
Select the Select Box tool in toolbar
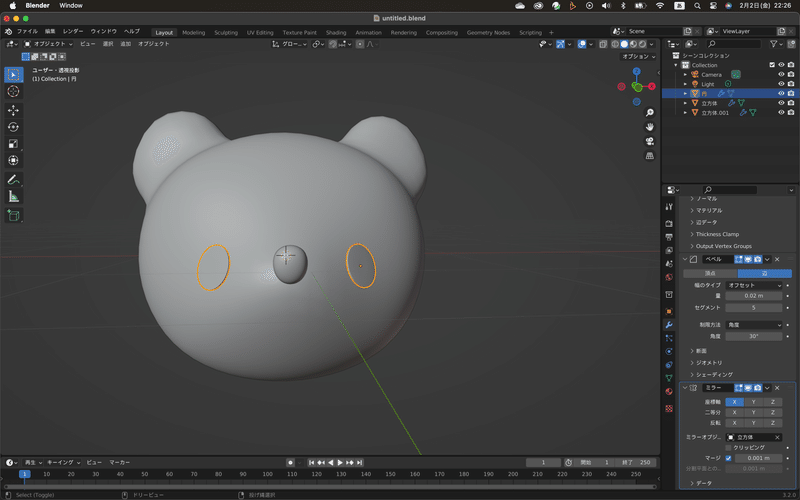14,74
